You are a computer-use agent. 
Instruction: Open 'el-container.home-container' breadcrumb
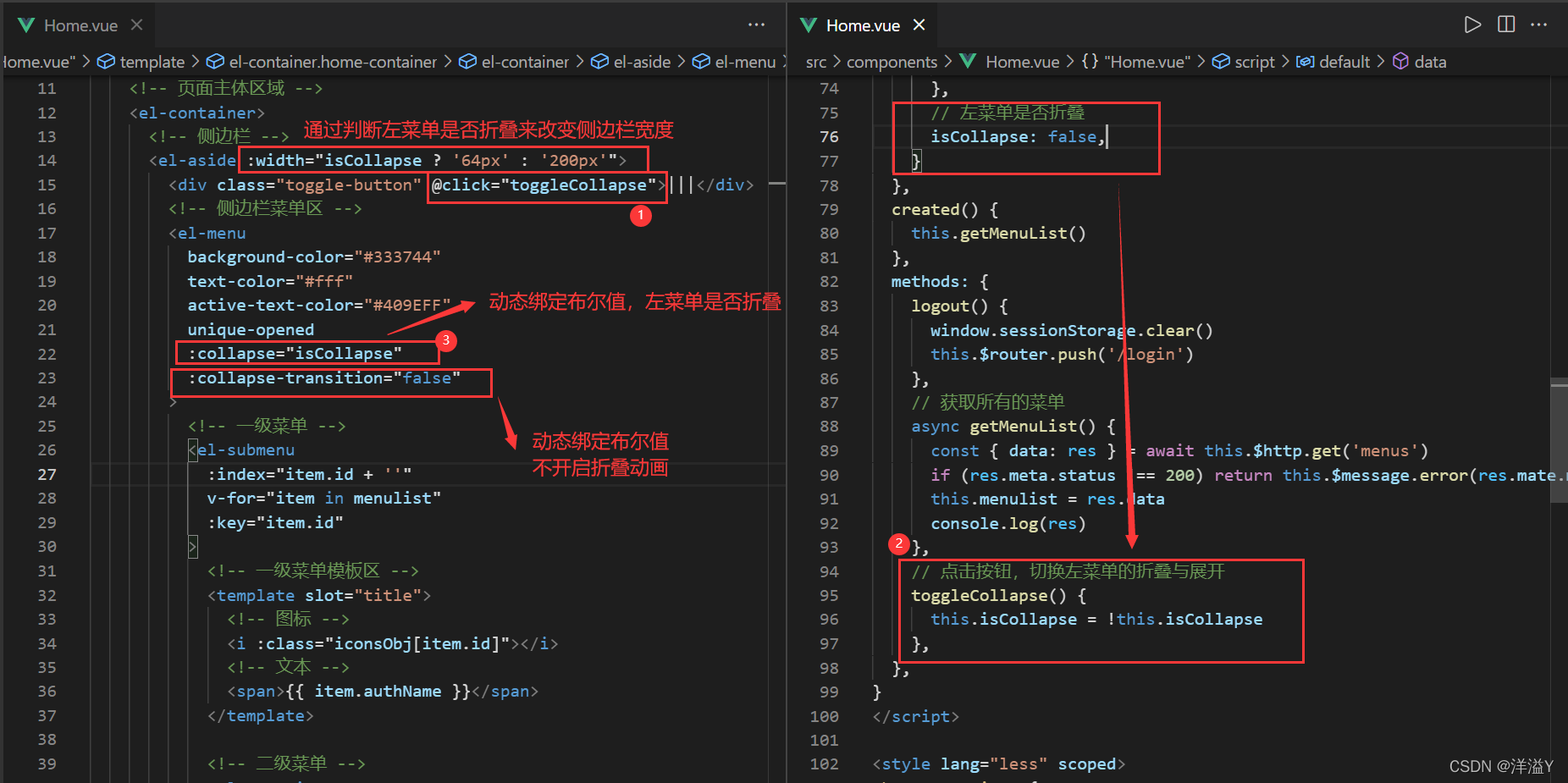click(333, 62)
